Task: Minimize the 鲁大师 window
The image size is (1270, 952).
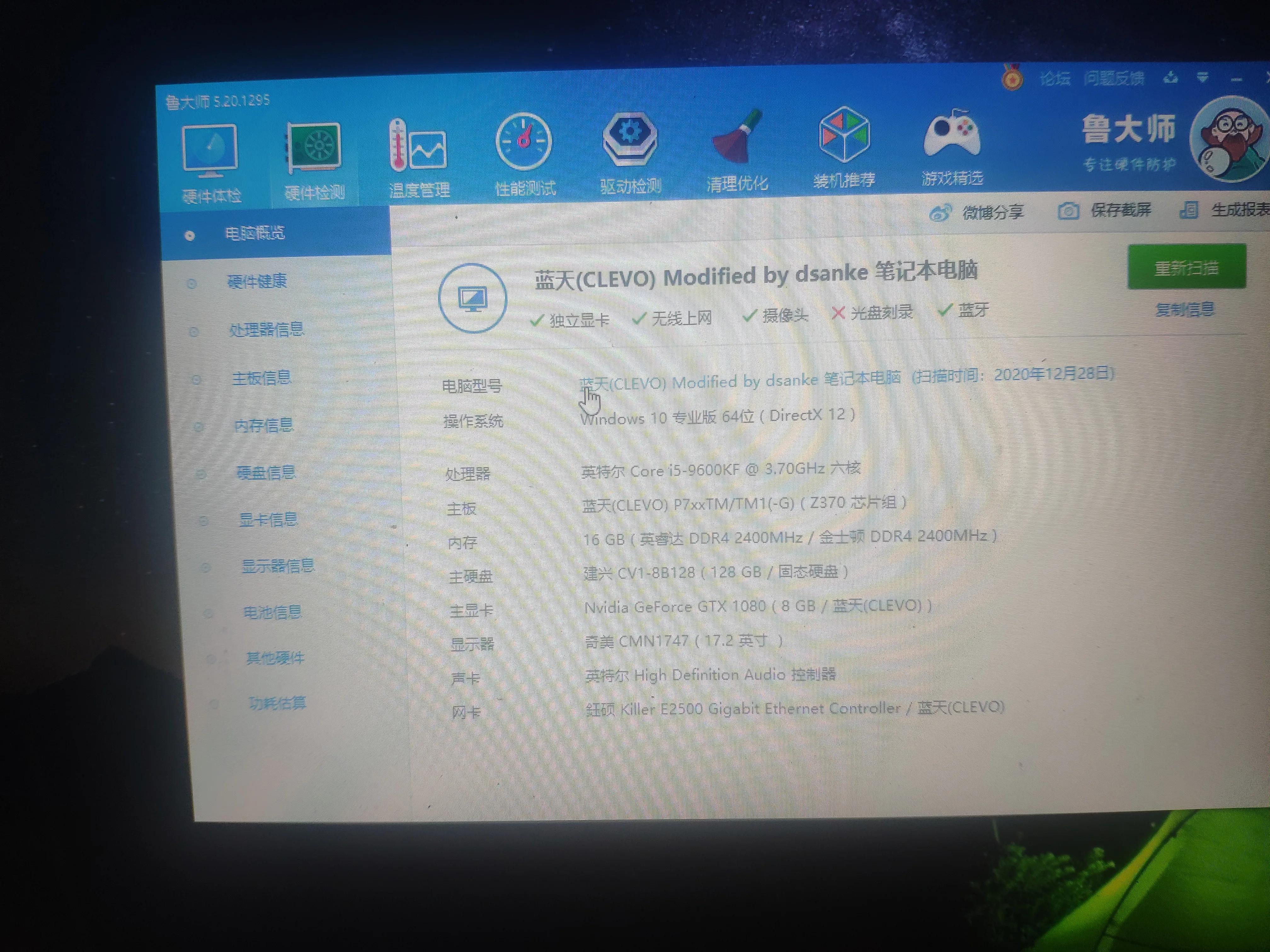Action: [x=1236, y=79]
